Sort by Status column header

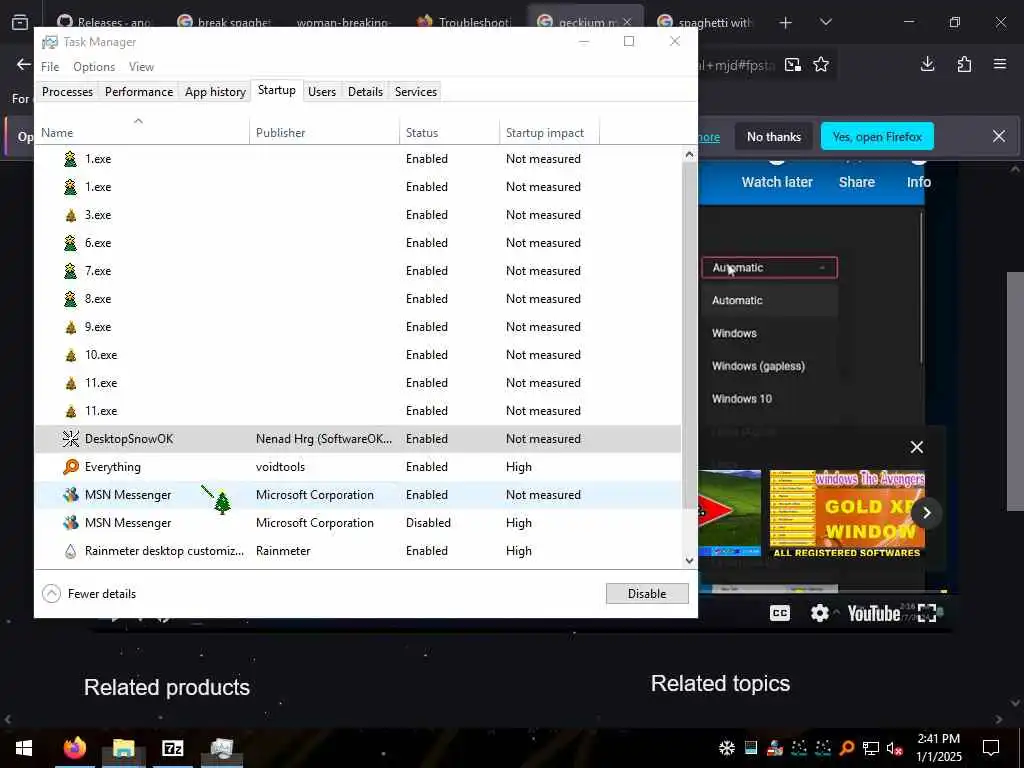[449, 133]
